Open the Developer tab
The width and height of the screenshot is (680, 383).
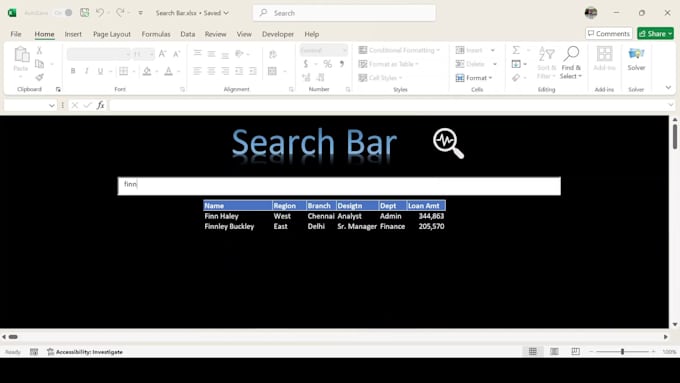[278, 34]
